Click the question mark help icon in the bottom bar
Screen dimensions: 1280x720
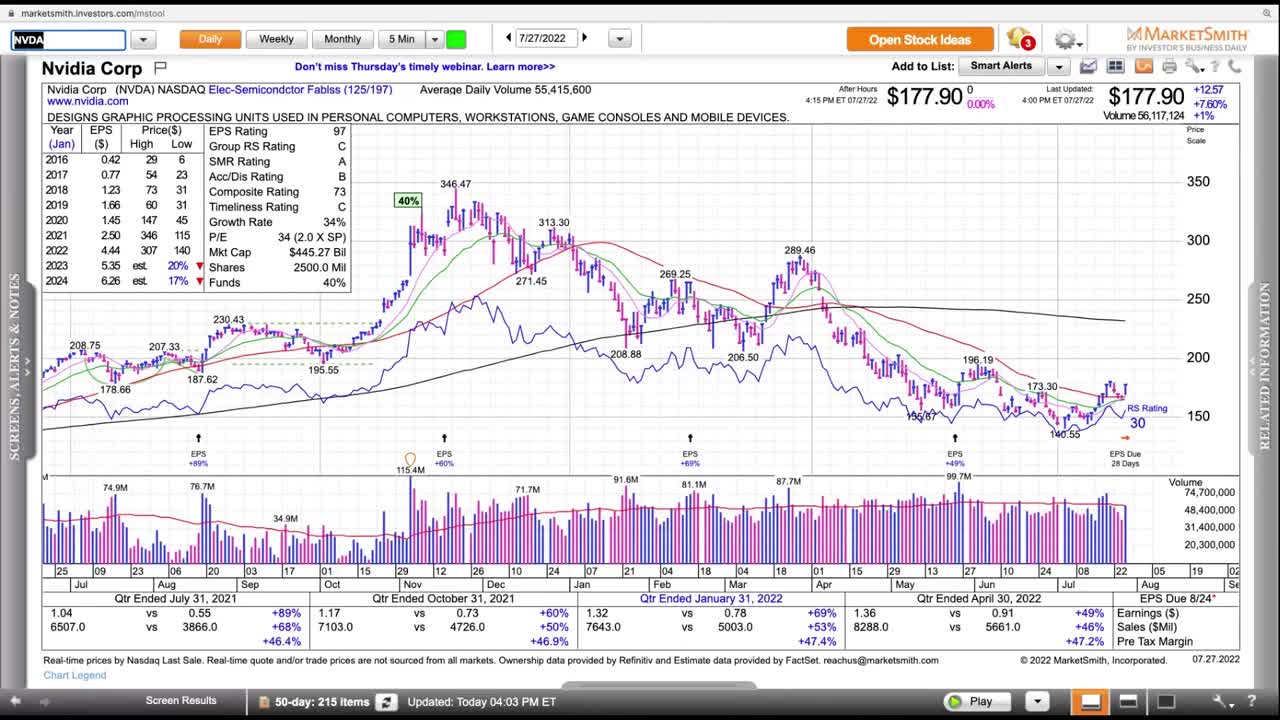[x=1252, y=701]
